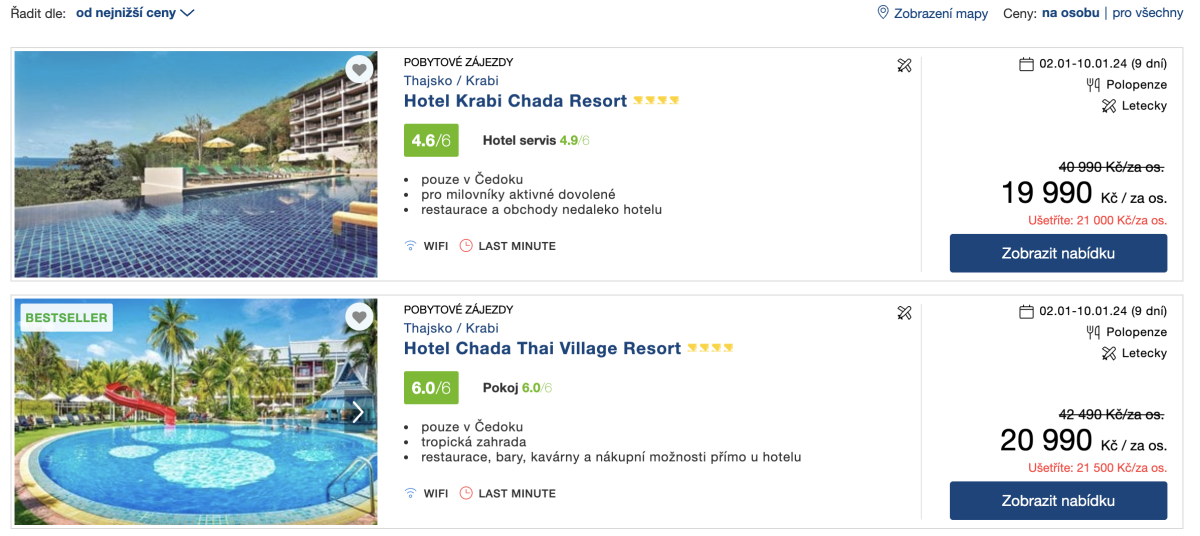Open Hotel Chada Thai Village Resort title link

pos(542,349)
